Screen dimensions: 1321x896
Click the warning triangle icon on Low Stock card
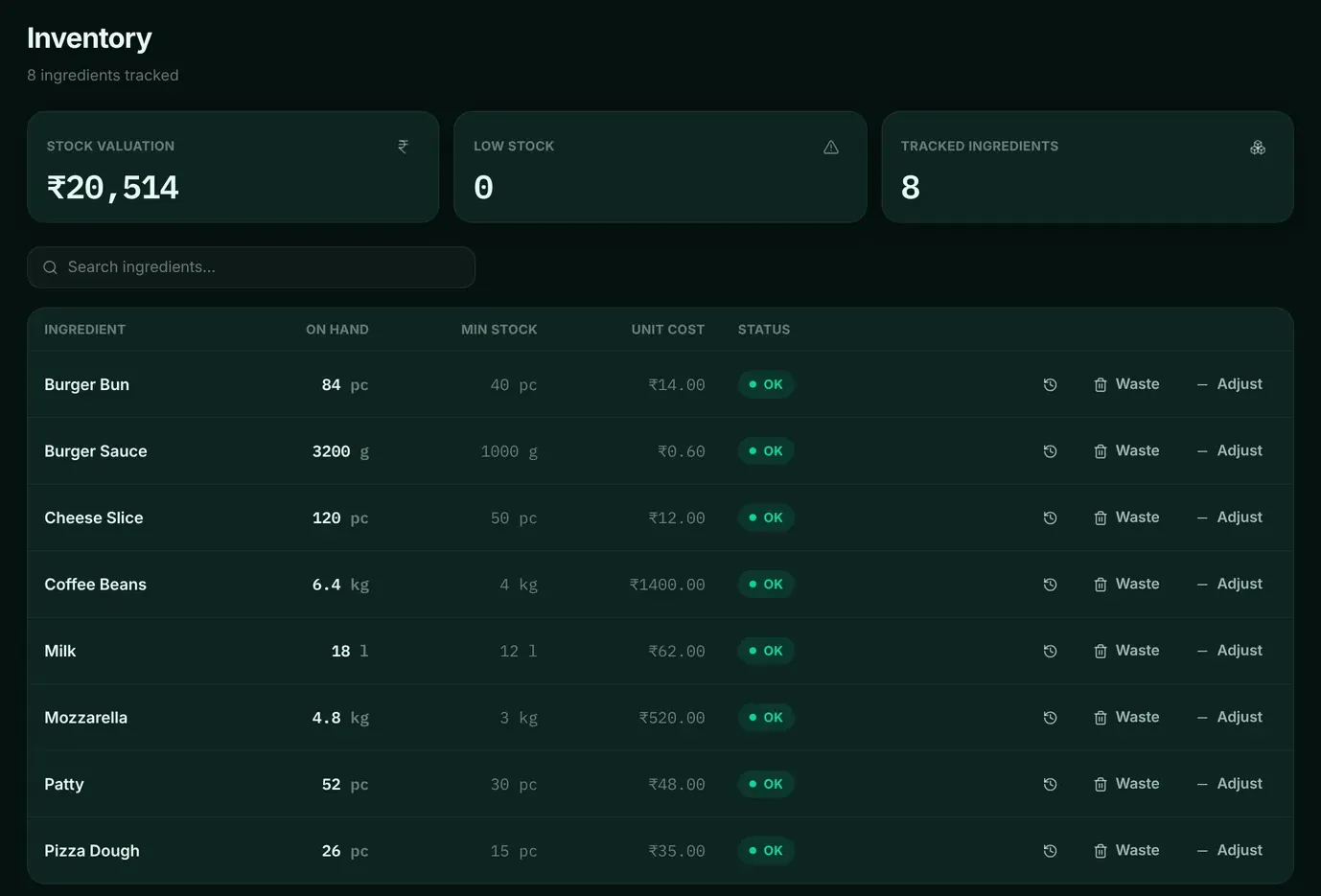click(x=831, y=147)
